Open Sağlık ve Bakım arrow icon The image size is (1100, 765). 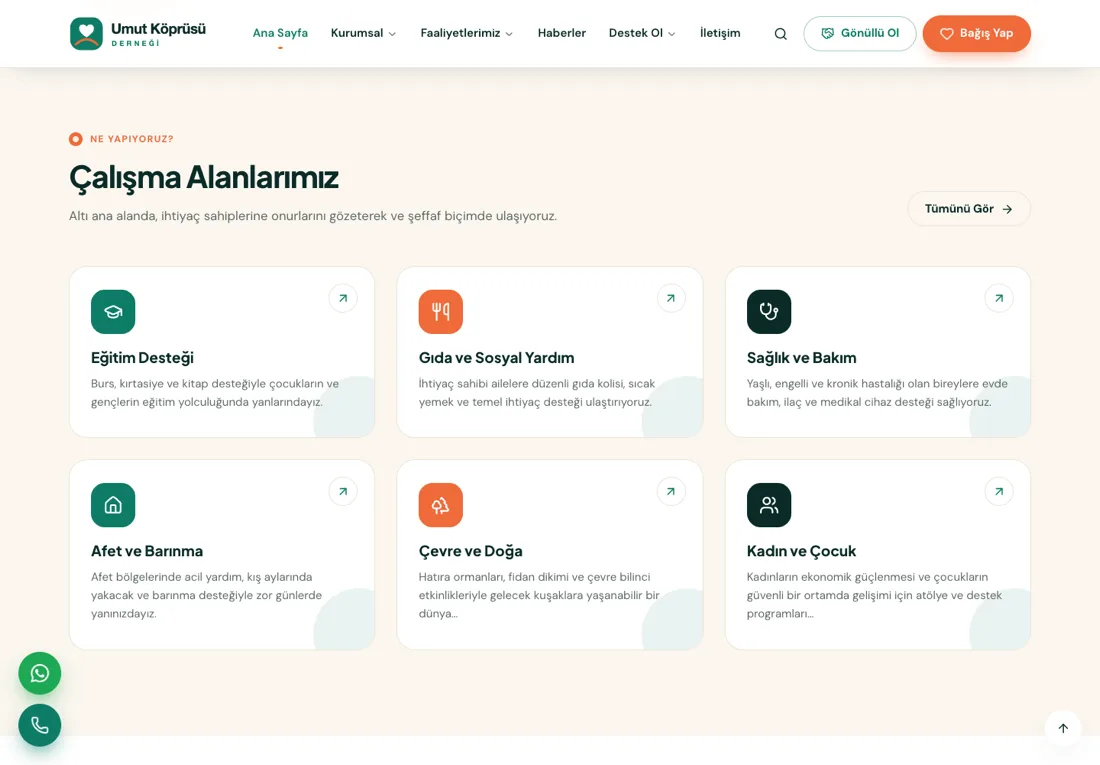pos(999,298)
